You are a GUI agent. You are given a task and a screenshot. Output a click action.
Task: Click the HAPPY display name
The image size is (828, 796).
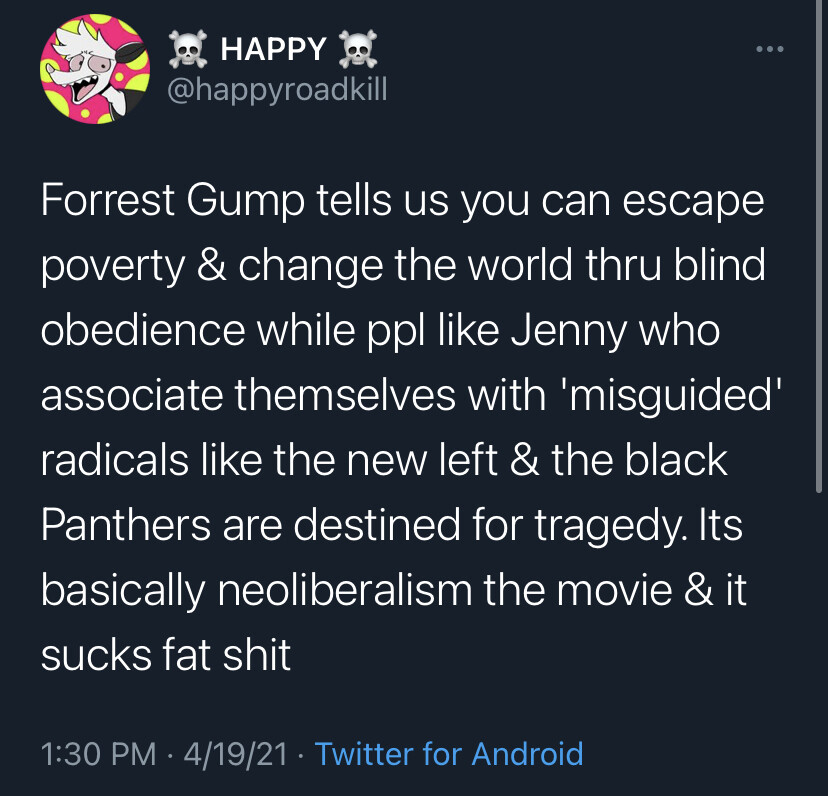[x=272, y=48]
